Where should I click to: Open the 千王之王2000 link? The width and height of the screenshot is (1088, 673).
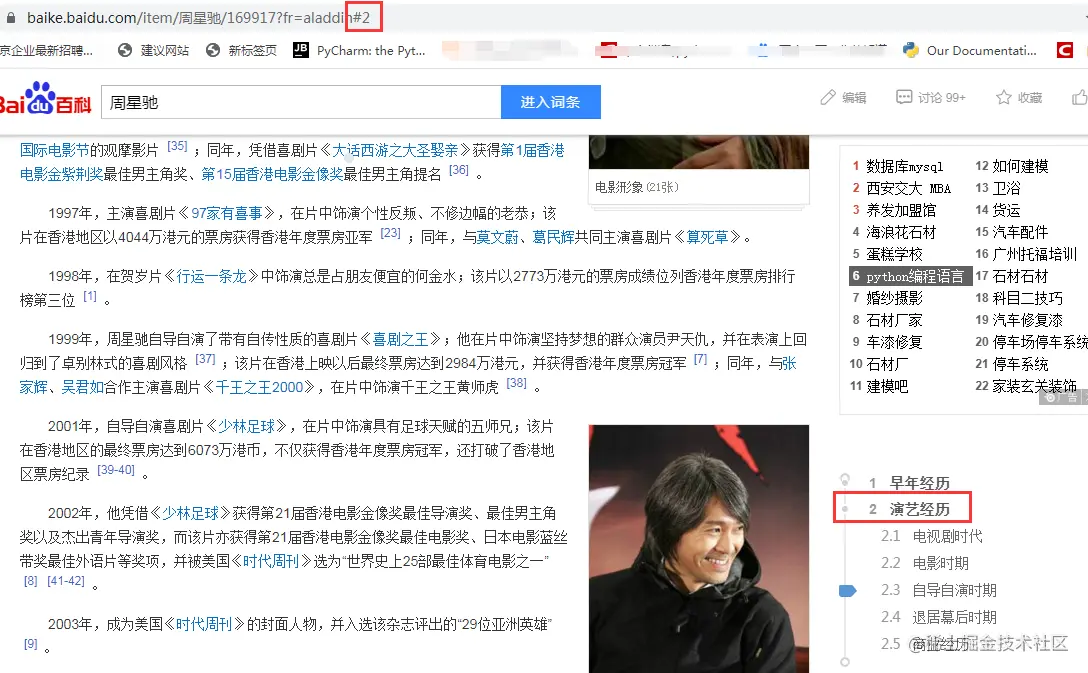point(259,387)
